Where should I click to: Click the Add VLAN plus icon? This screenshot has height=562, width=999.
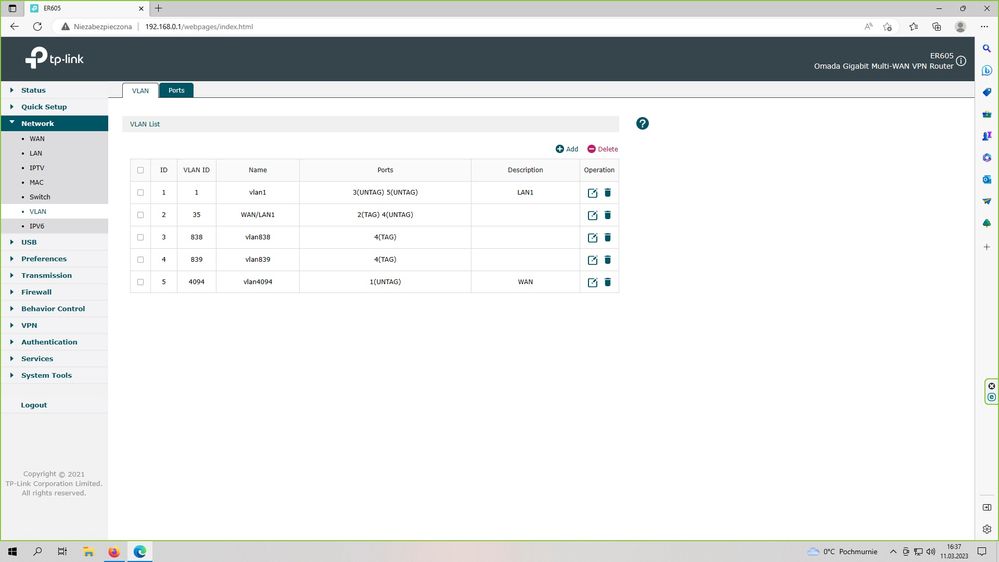pyautogui.click(x=560, y=149)
